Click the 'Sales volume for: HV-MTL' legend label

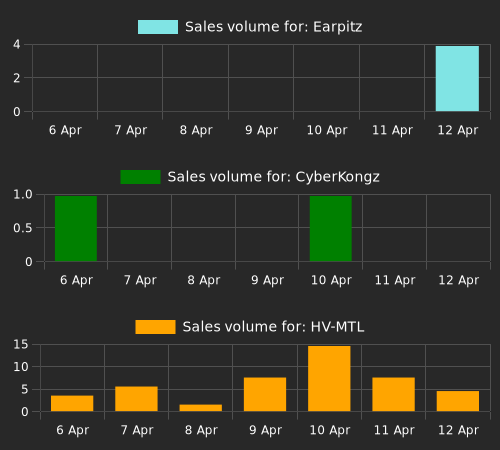[273, 327]
